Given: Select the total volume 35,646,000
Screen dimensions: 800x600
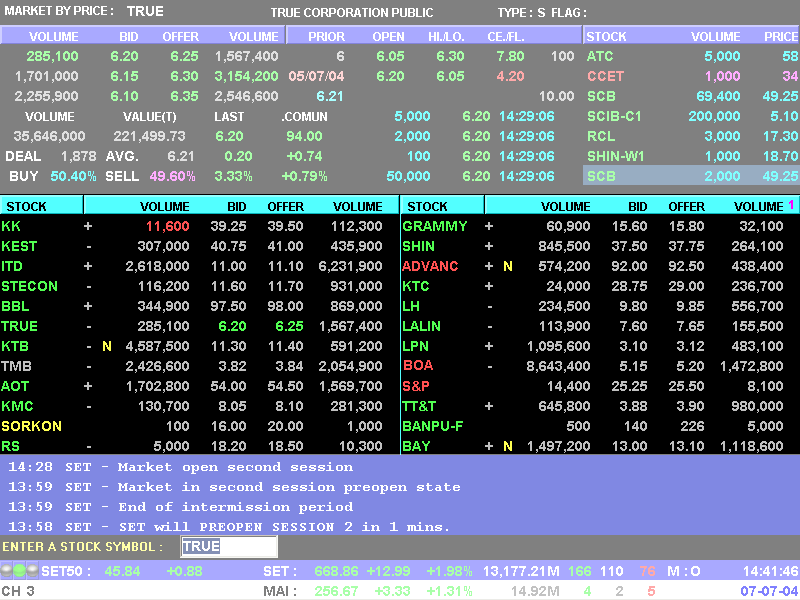Looking at the screenshot, I should point(49,136).
